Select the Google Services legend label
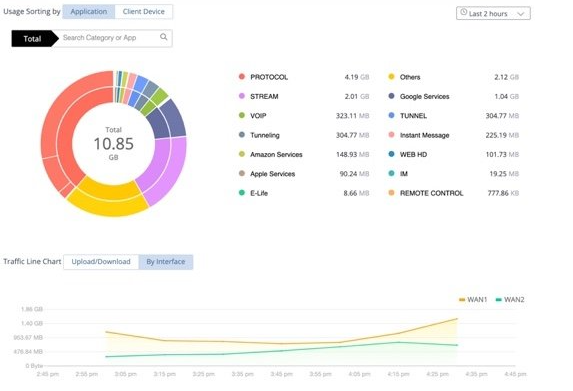Image resolution: width=573 pixels, height=391 pixels. pyautogui.click(x=425, y=96)
